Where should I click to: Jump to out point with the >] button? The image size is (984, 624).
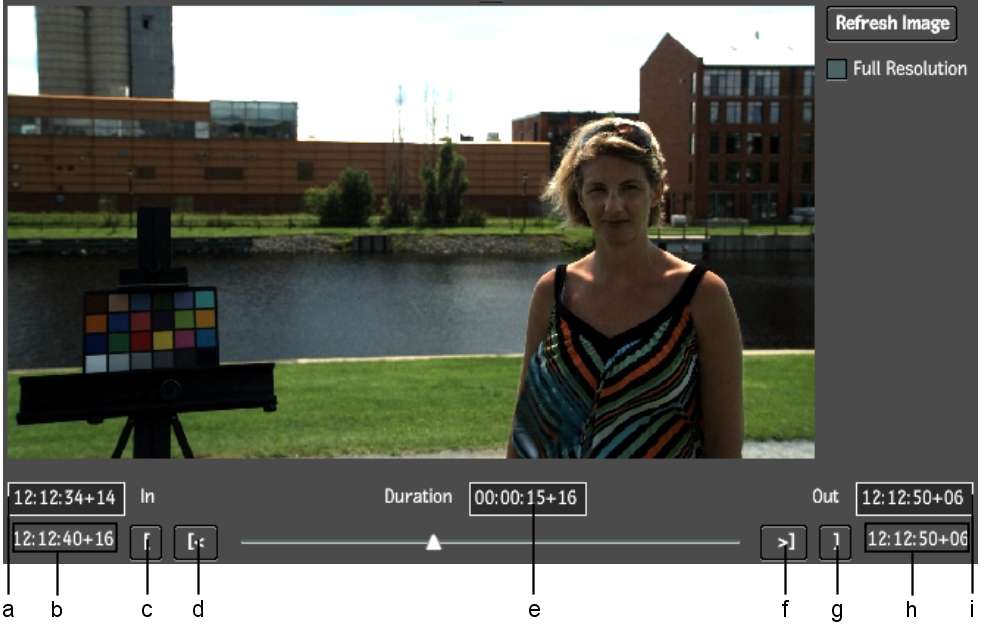(x=784, y=542)
